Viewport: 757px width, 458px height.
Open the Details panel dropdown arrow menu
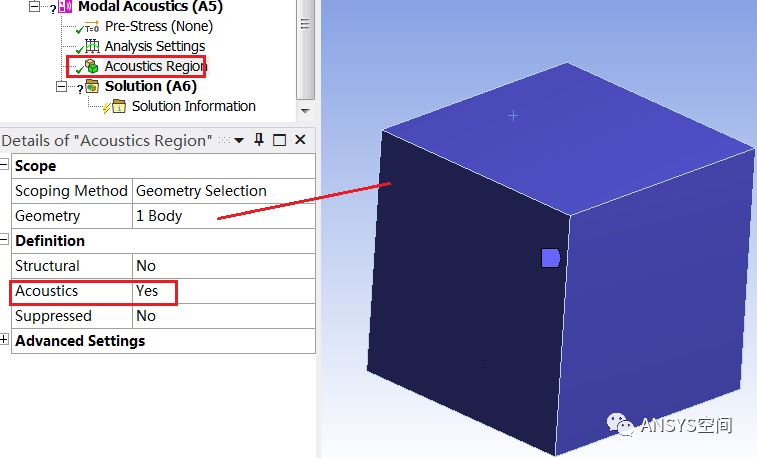click(239, 140)
